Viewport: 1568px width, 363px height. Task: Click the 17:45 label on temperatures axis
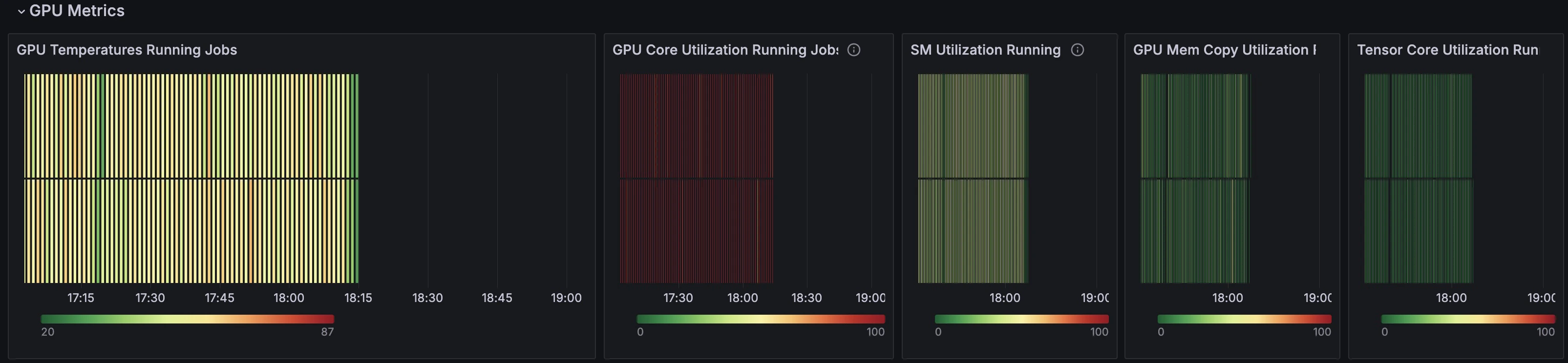coord(219,298)
